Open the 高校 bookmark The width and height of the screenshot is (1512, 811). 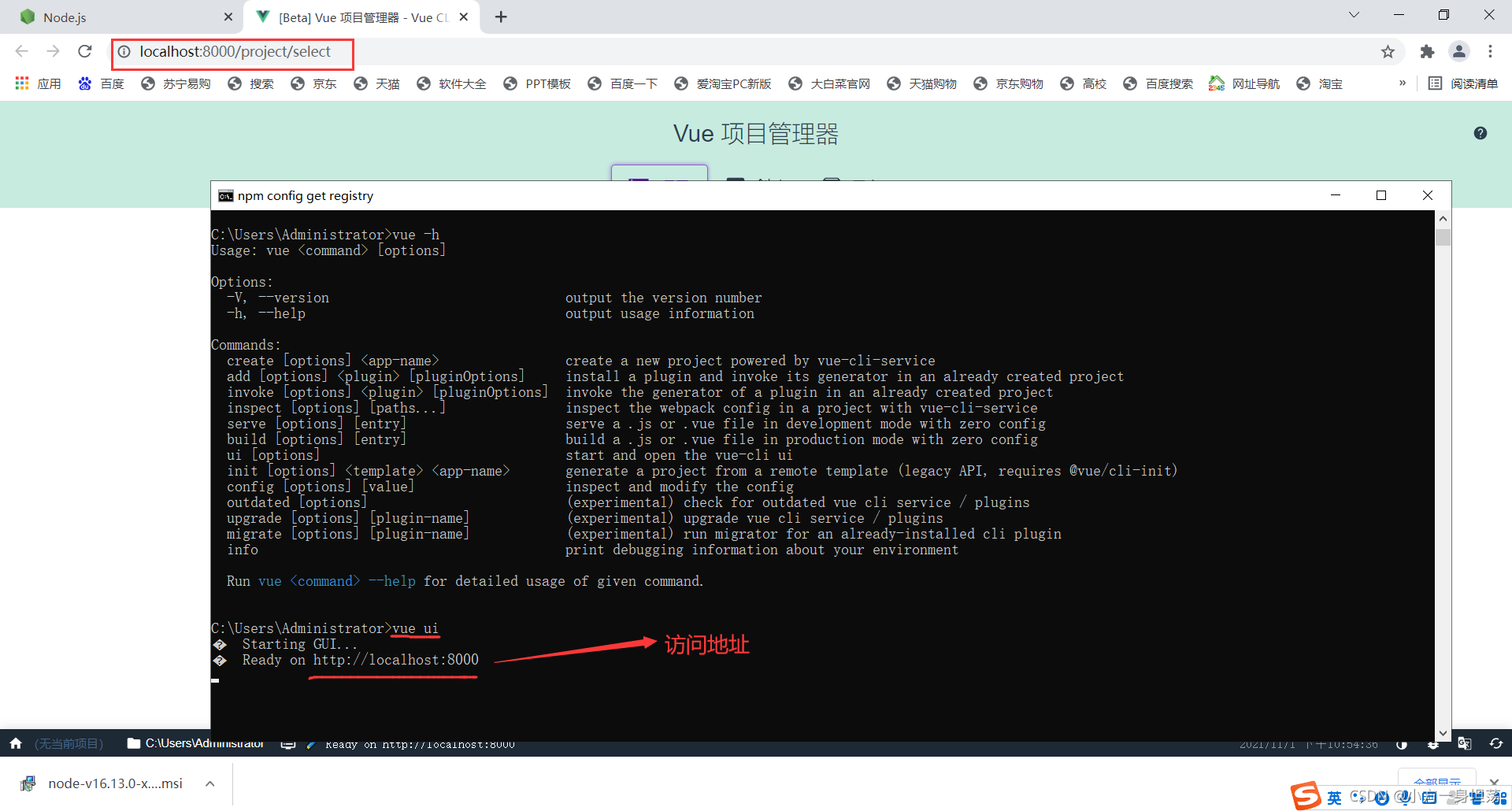1084,83
